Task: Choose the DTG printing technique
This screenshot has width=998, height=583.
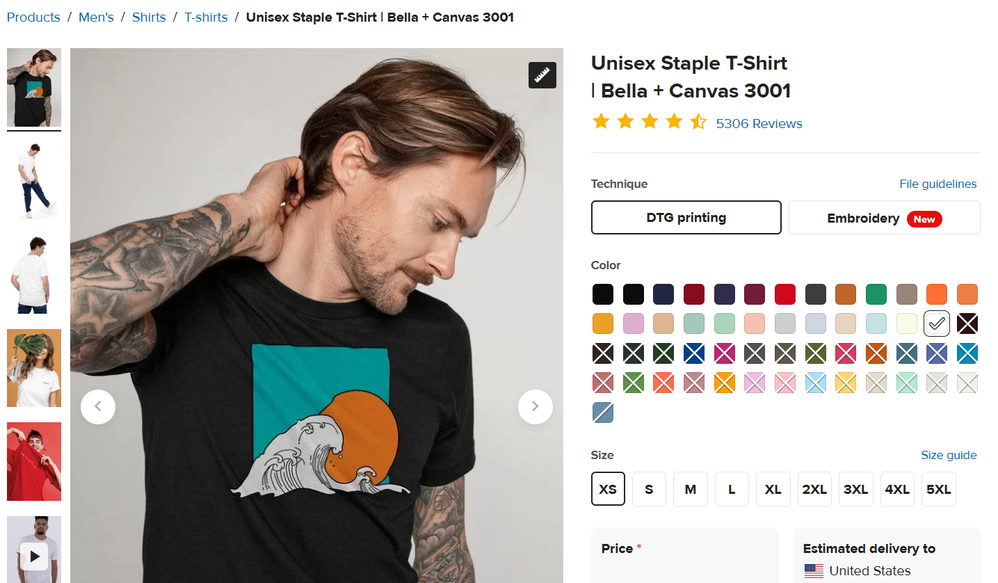Action: point(686,217)
